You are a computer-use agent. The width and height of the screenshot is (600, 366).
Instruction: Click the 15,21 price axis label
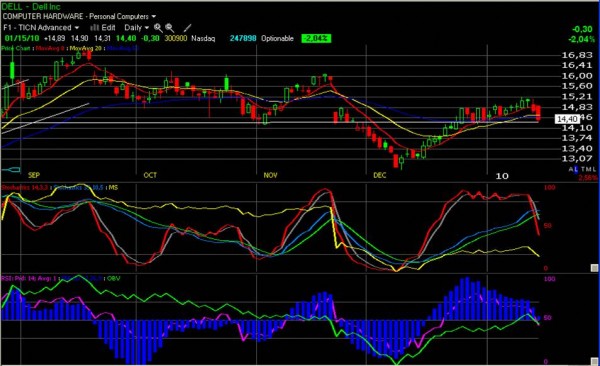pyautogui.click(x=577, y=96)
